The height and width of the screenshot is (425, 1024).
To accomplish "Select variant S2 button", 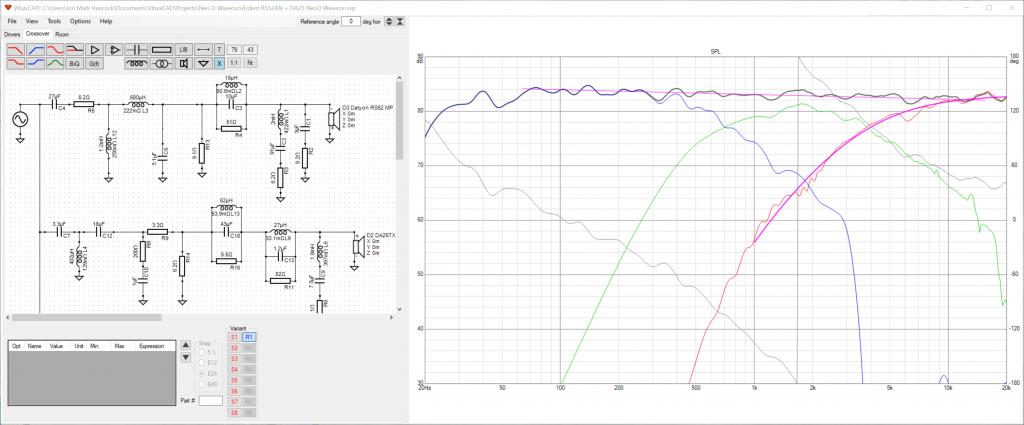I will pyautogui.click(x=234, y=348).
